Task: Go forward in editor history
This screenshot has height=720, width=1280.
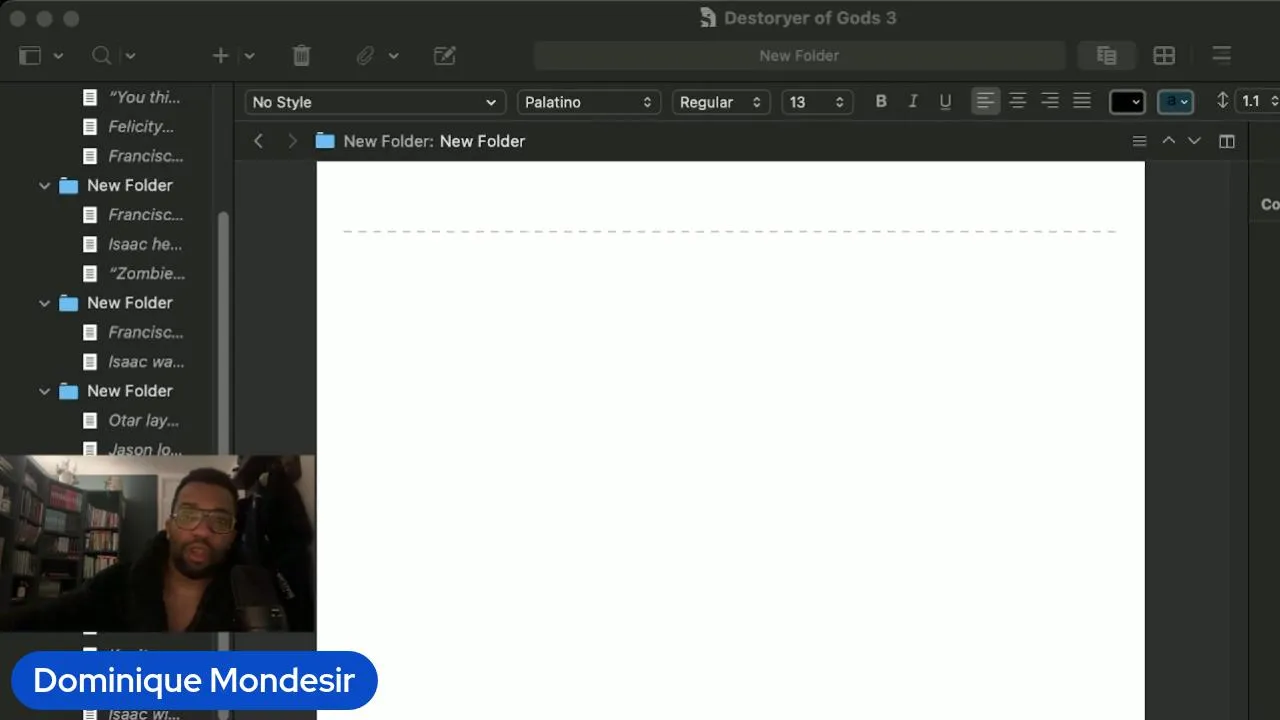Action: click(x=292, y=141)
